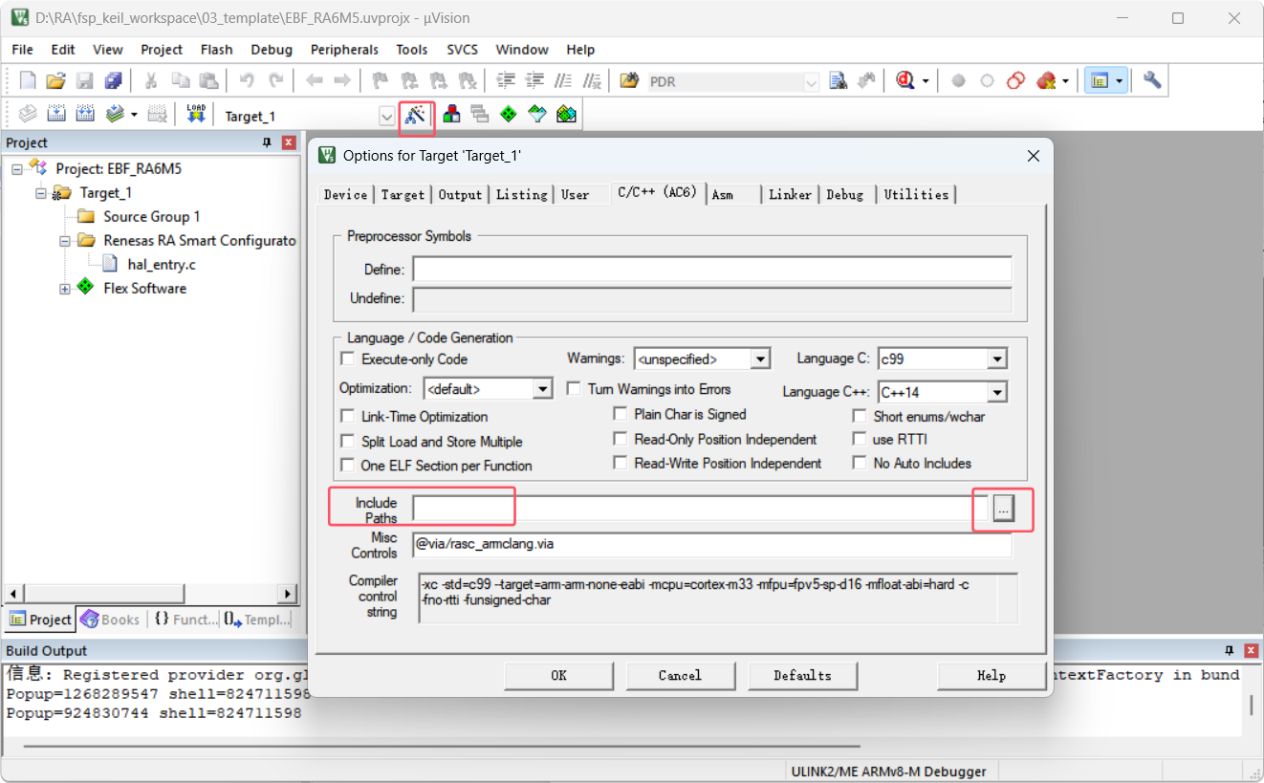Click the Translate current file icon
This screenshot has width=1264, height=783.
28,115
